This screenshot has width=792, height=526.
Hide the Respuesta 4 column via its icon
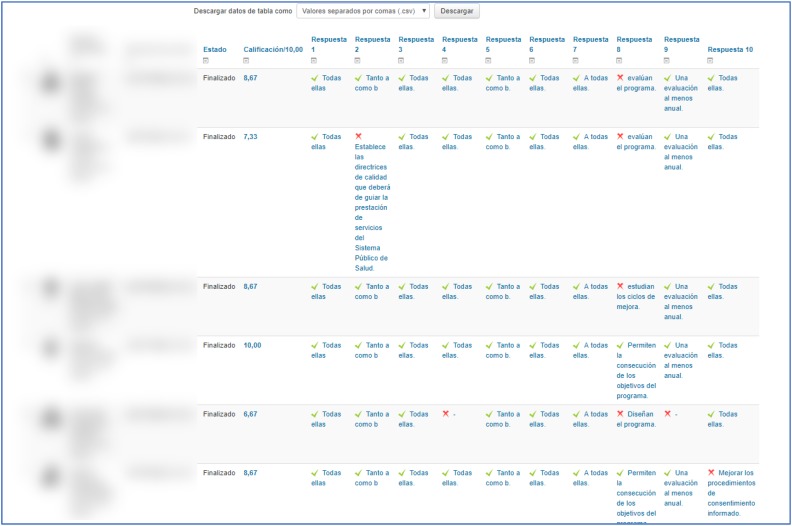point(445,60)
